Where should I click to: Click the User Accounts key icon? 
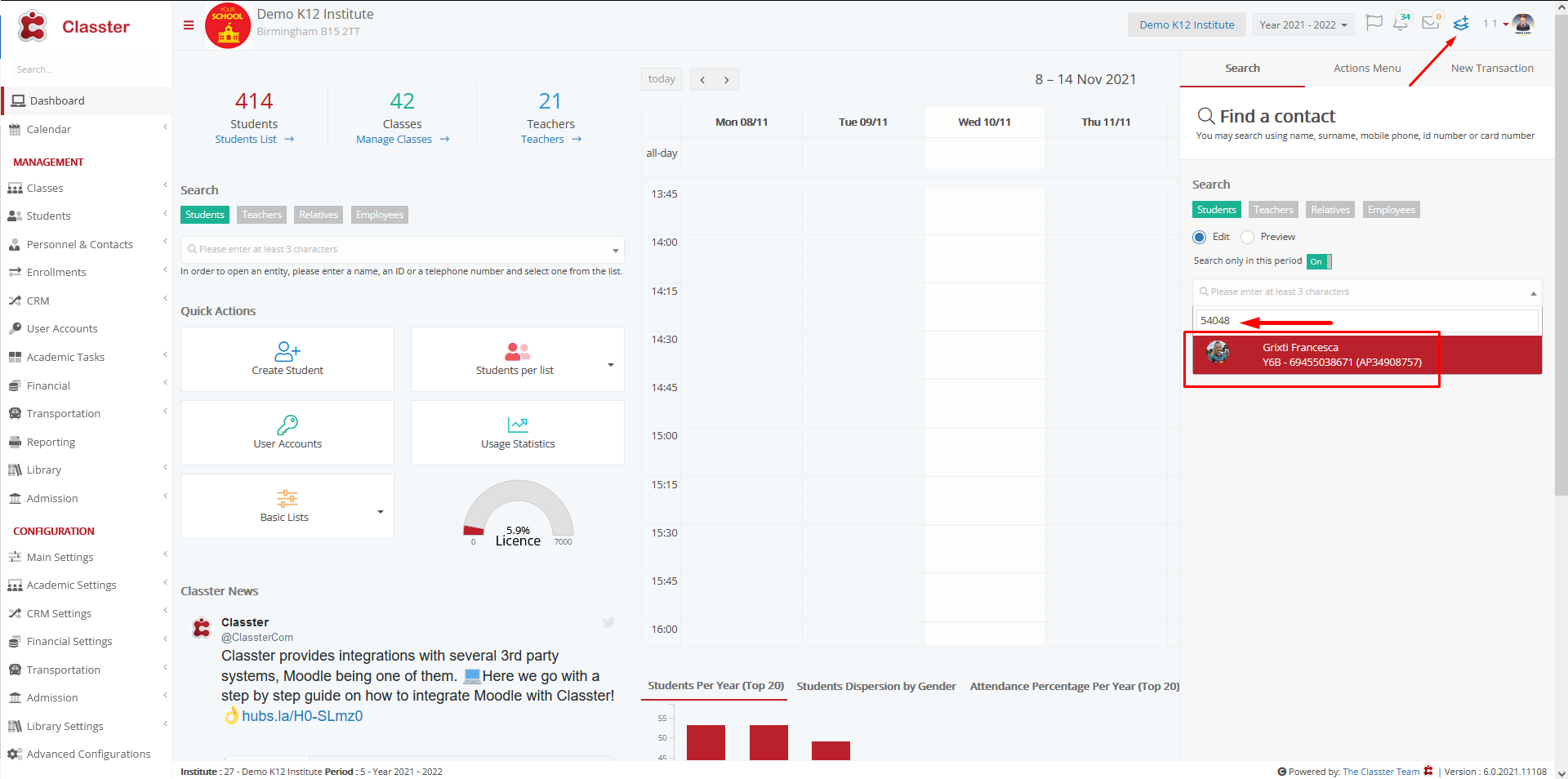287,425
